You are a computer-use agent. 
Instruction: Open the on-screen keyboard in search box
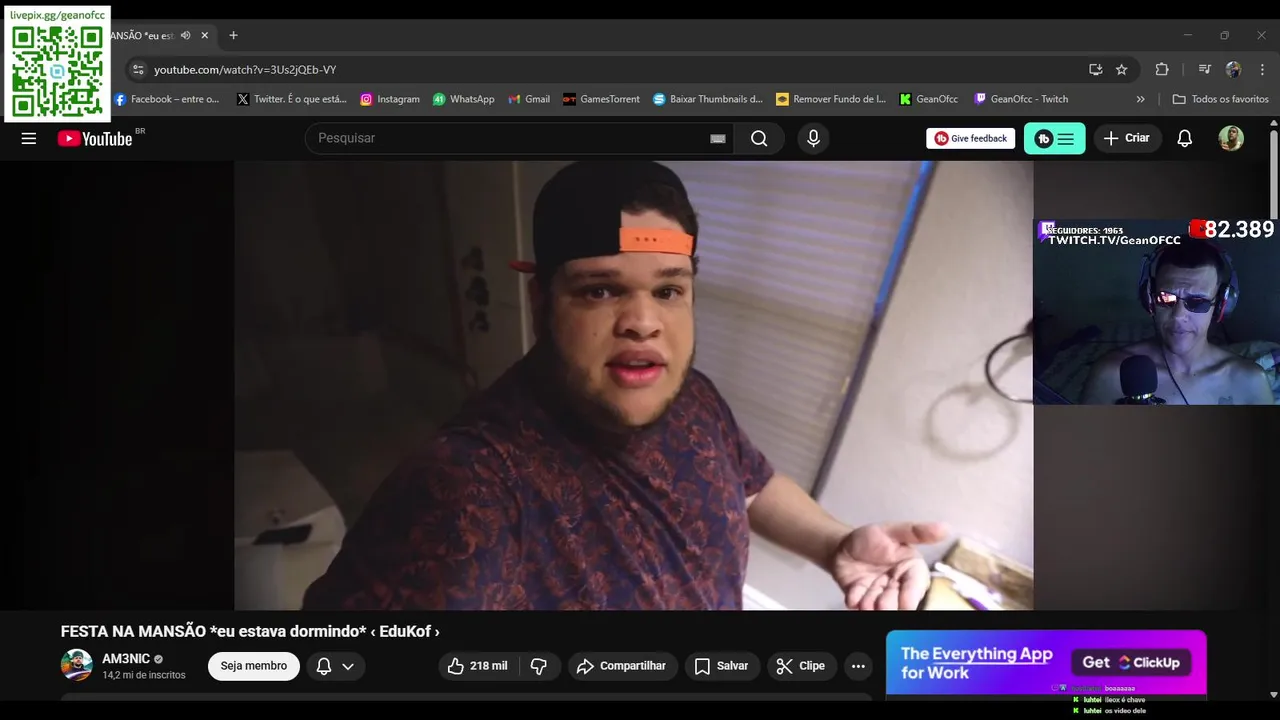click(718, 138)
